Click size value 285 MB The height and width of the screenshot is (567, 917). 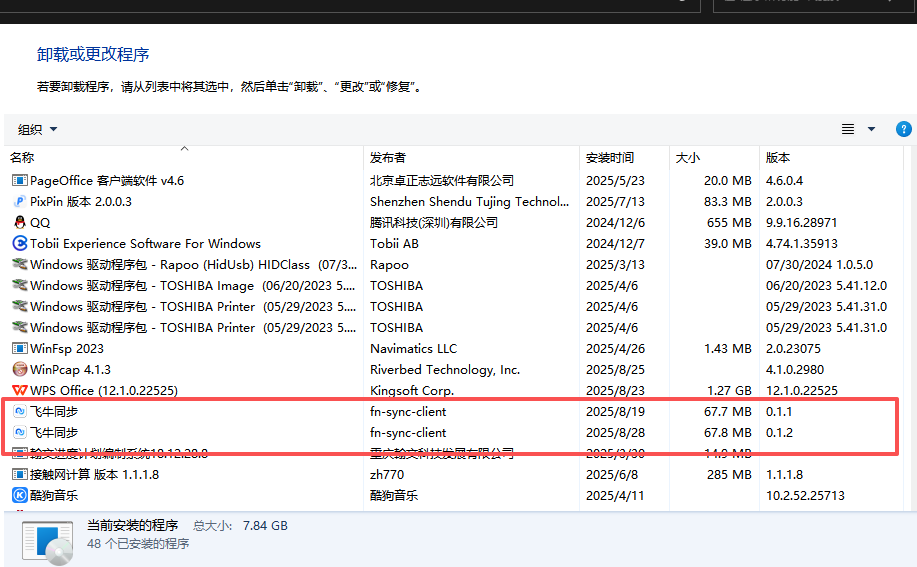pos(729,475)
